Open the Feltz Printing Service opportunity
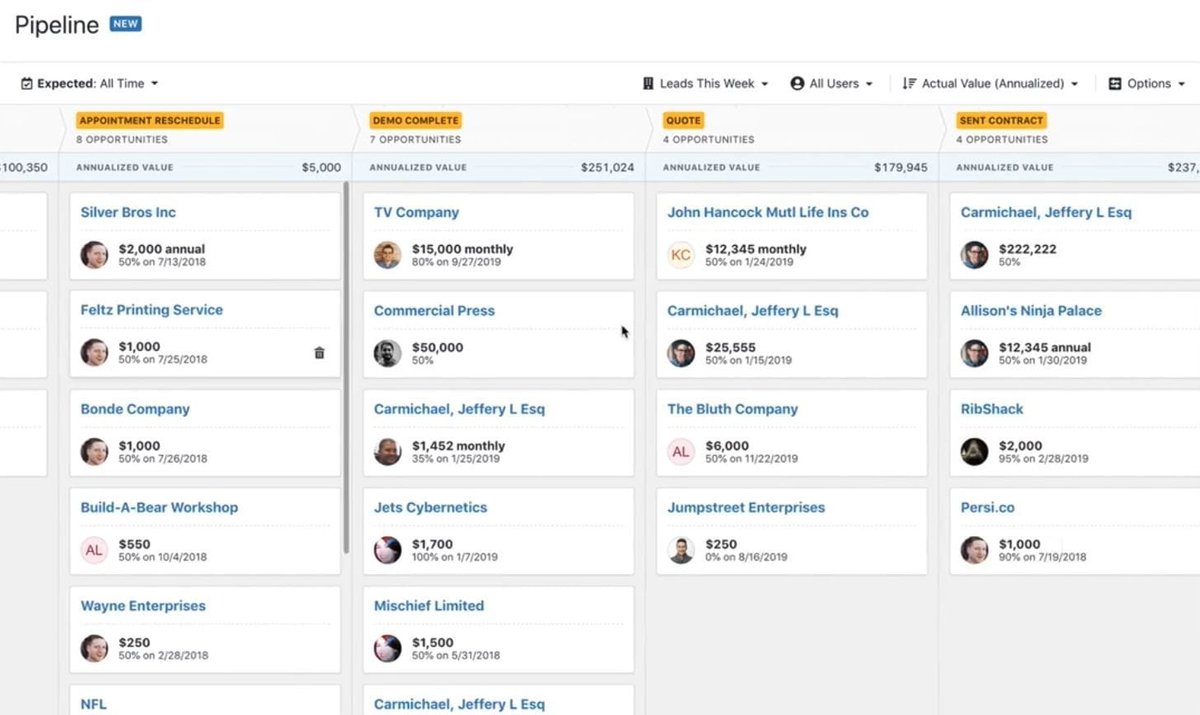This screenshot has height=715, width=1200. 152,310
